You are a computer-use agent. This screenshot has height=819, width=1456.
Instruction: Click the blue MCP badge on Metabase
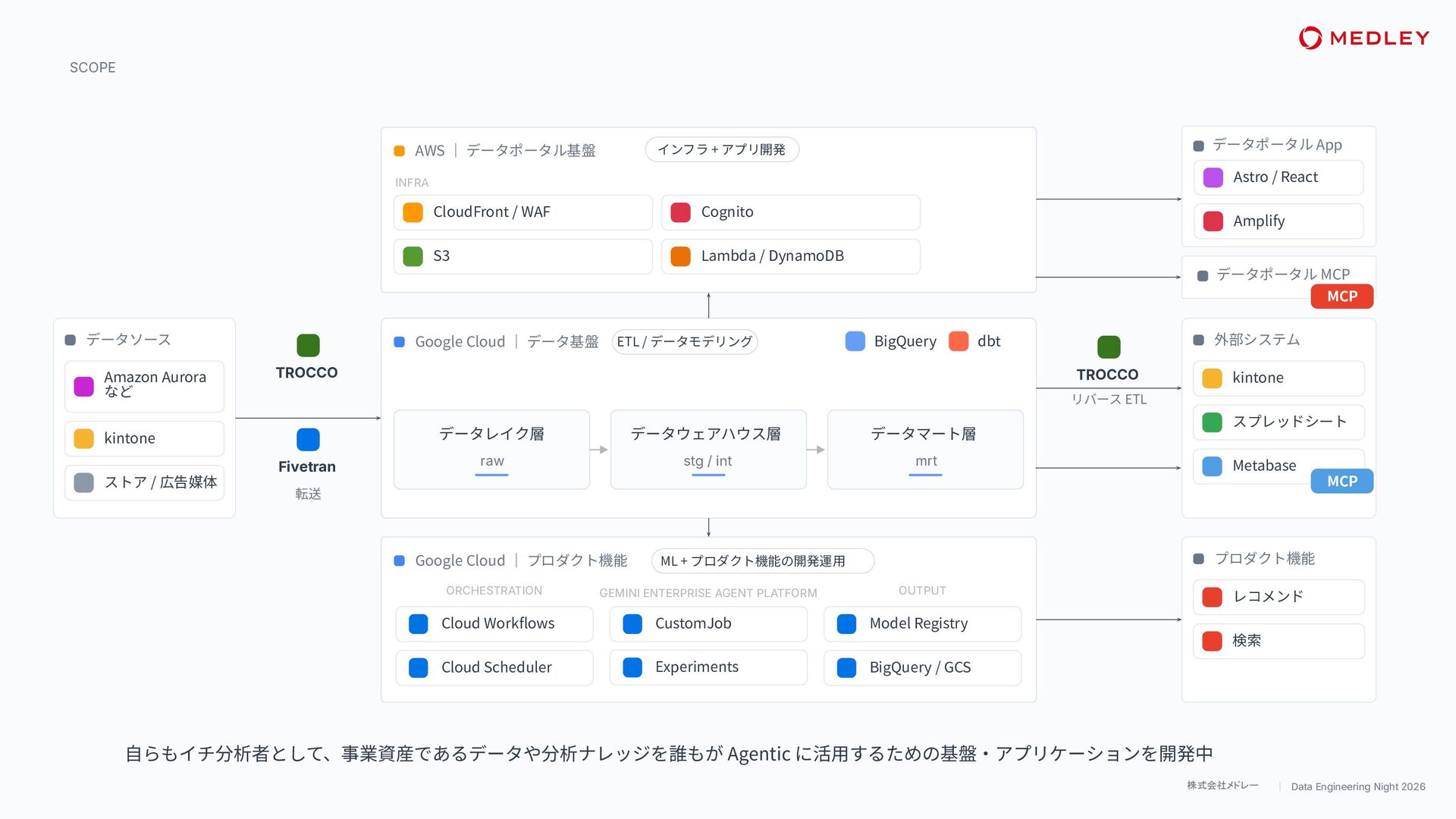point(1342,482)
